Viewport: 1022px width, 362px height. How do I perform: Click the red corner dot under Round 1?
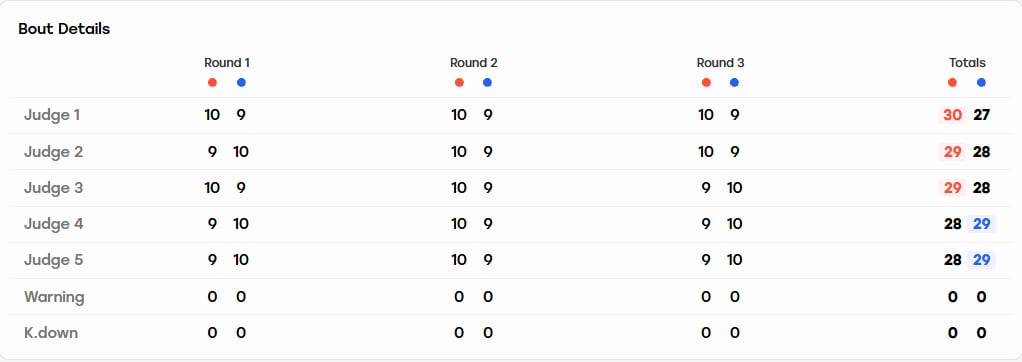(212, 83)
